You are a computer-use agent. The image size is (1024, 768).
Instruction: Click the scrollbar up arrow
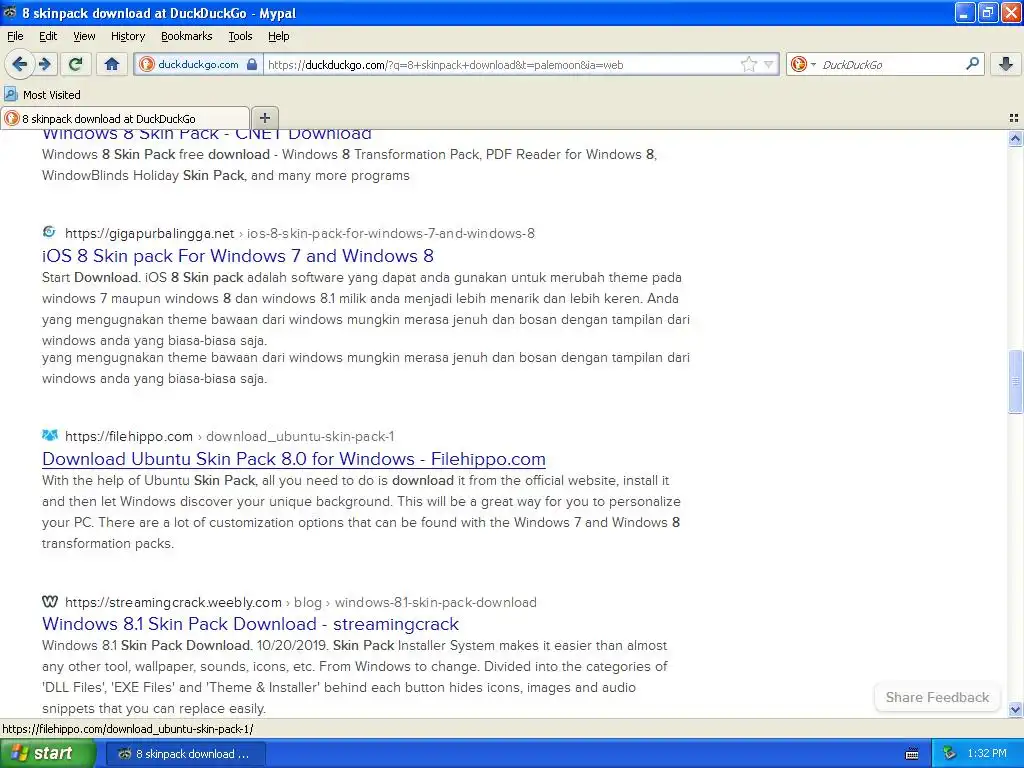[1015, 138]
